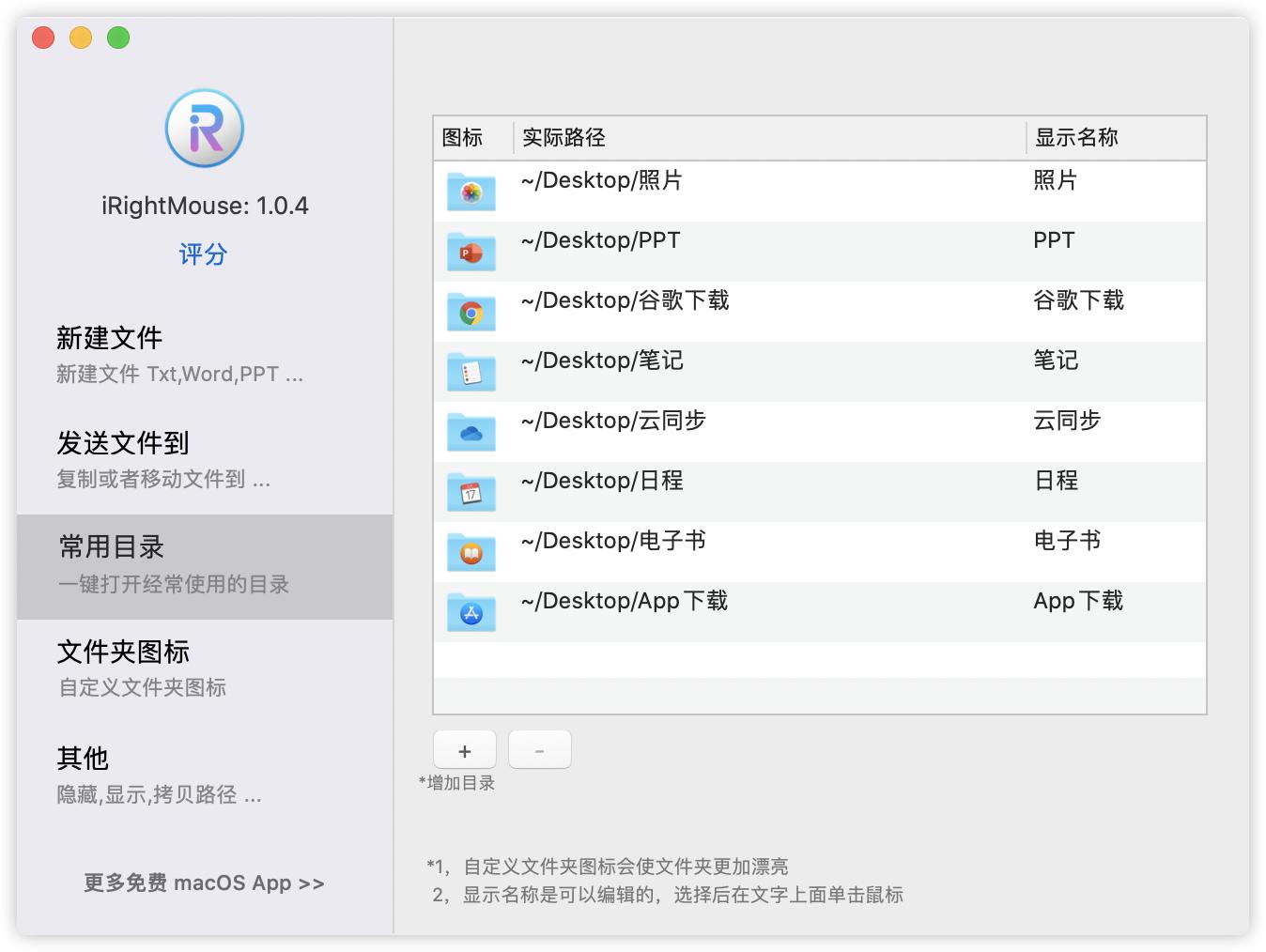Screen dimensions: 1266x952
Task: Click the 照片 folder icon with photos symbol
Action: (x=471, y=192)
